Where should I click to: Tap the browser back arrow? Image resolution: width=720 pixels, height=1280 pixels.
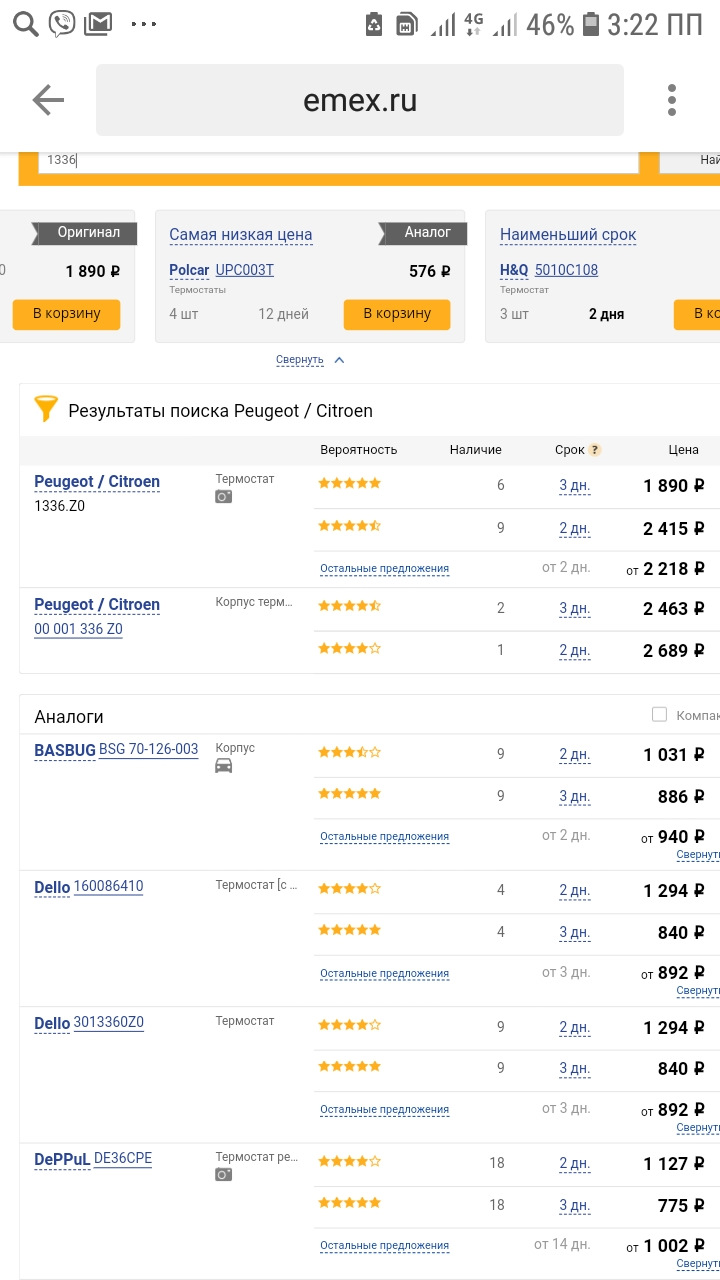[x=48, y=100]
